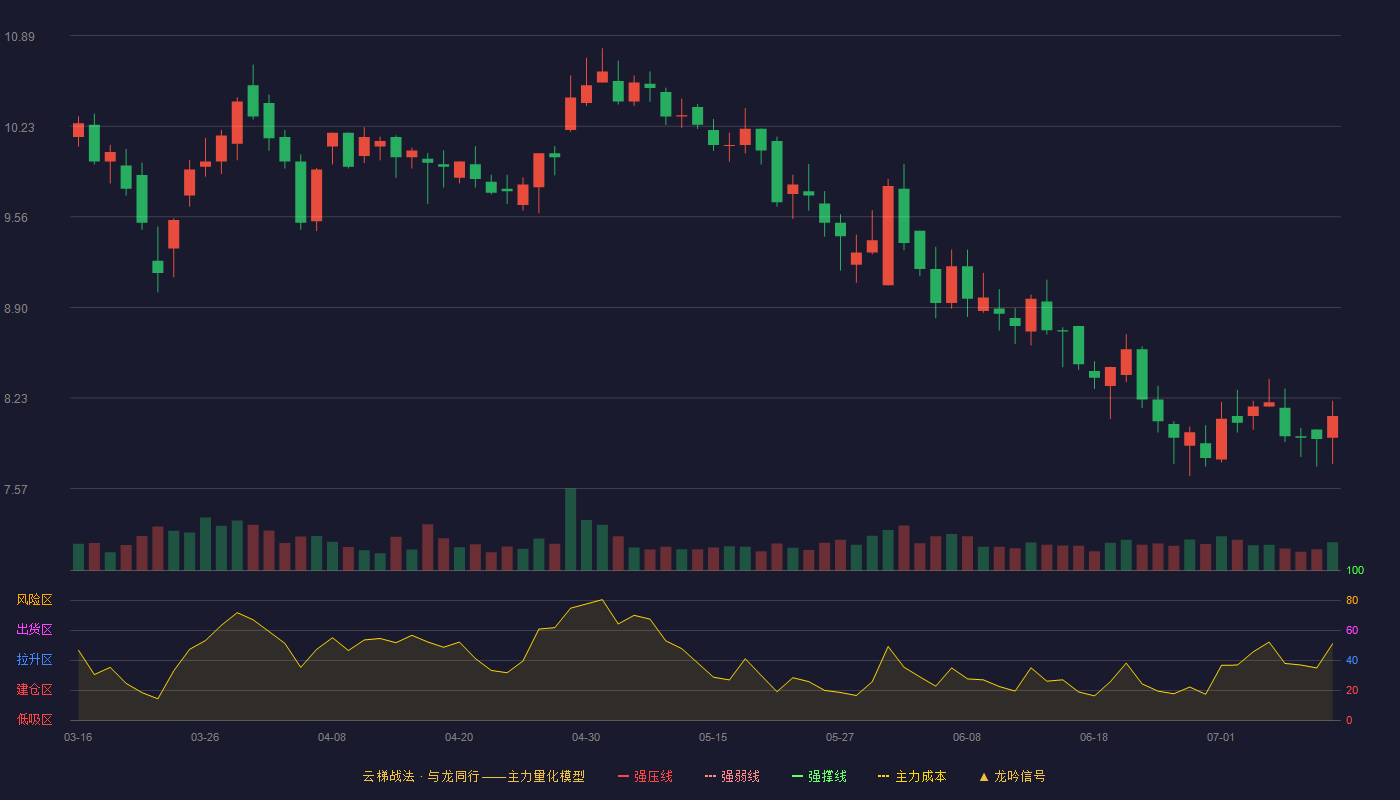
Task: Click the 拉升区 zone label
Action: tap(34, 660)
